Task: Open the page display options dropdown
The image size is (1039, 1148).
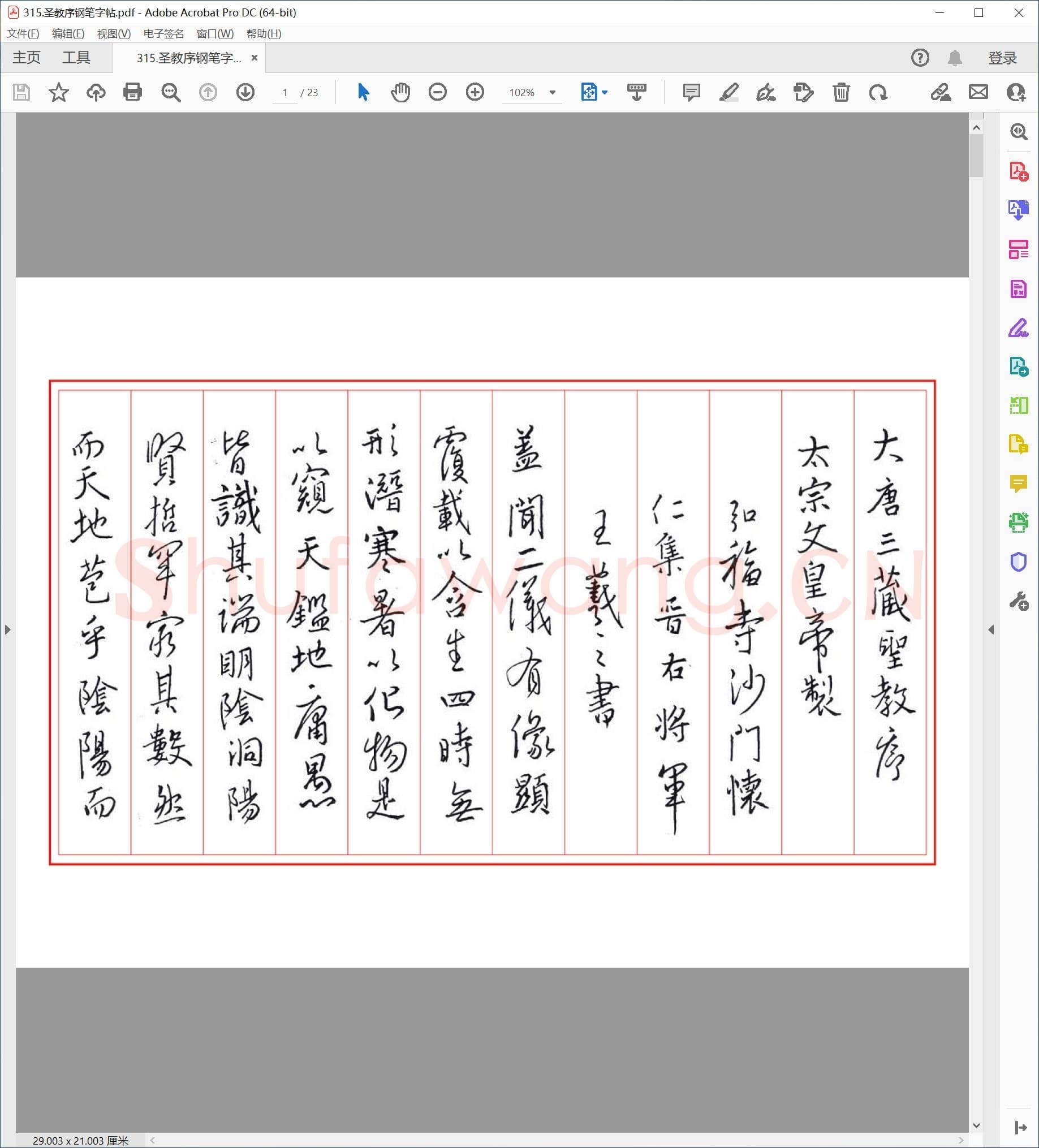Action: tap(604, 92)
